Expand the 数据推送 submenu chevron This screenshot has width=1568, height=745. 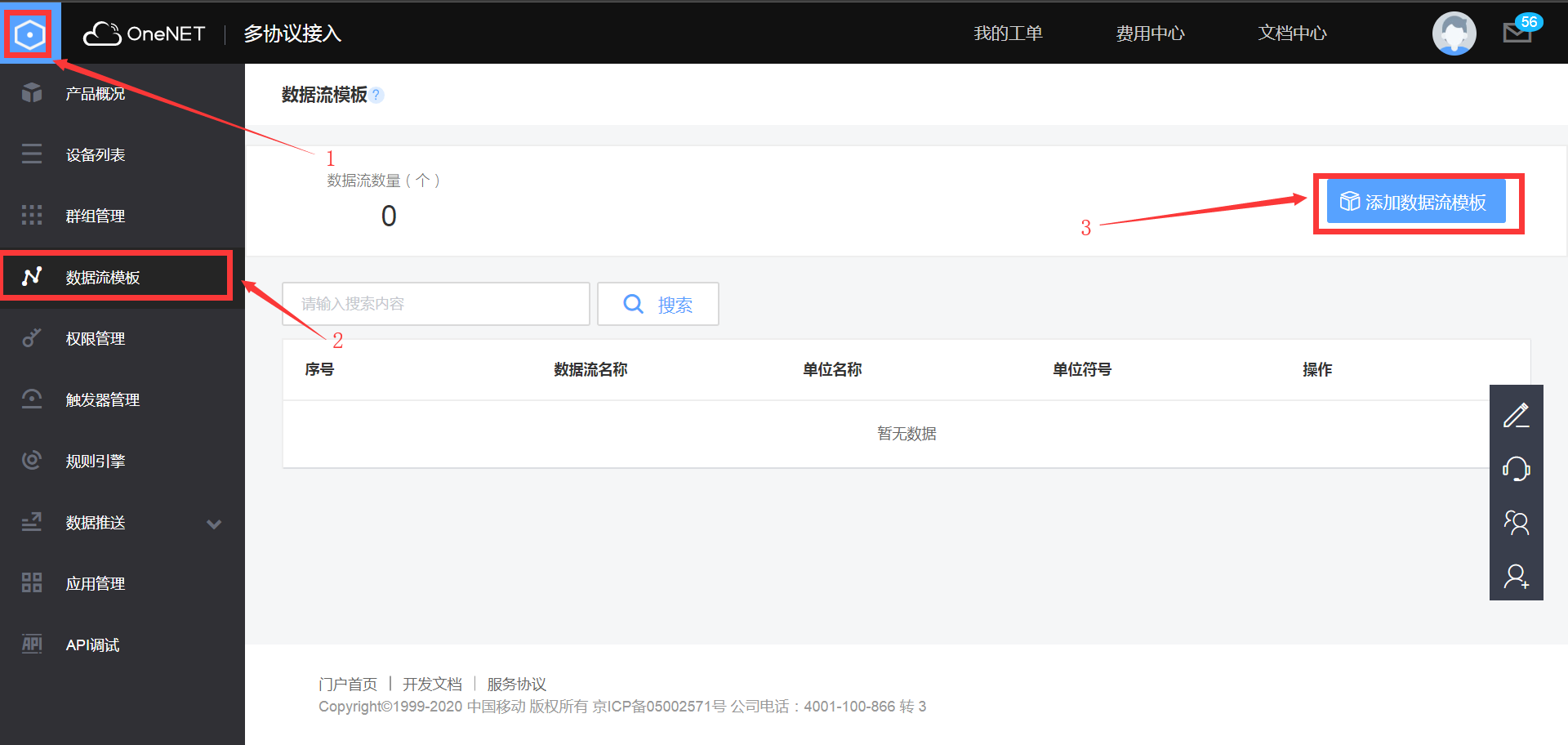[x=214, y=524]
